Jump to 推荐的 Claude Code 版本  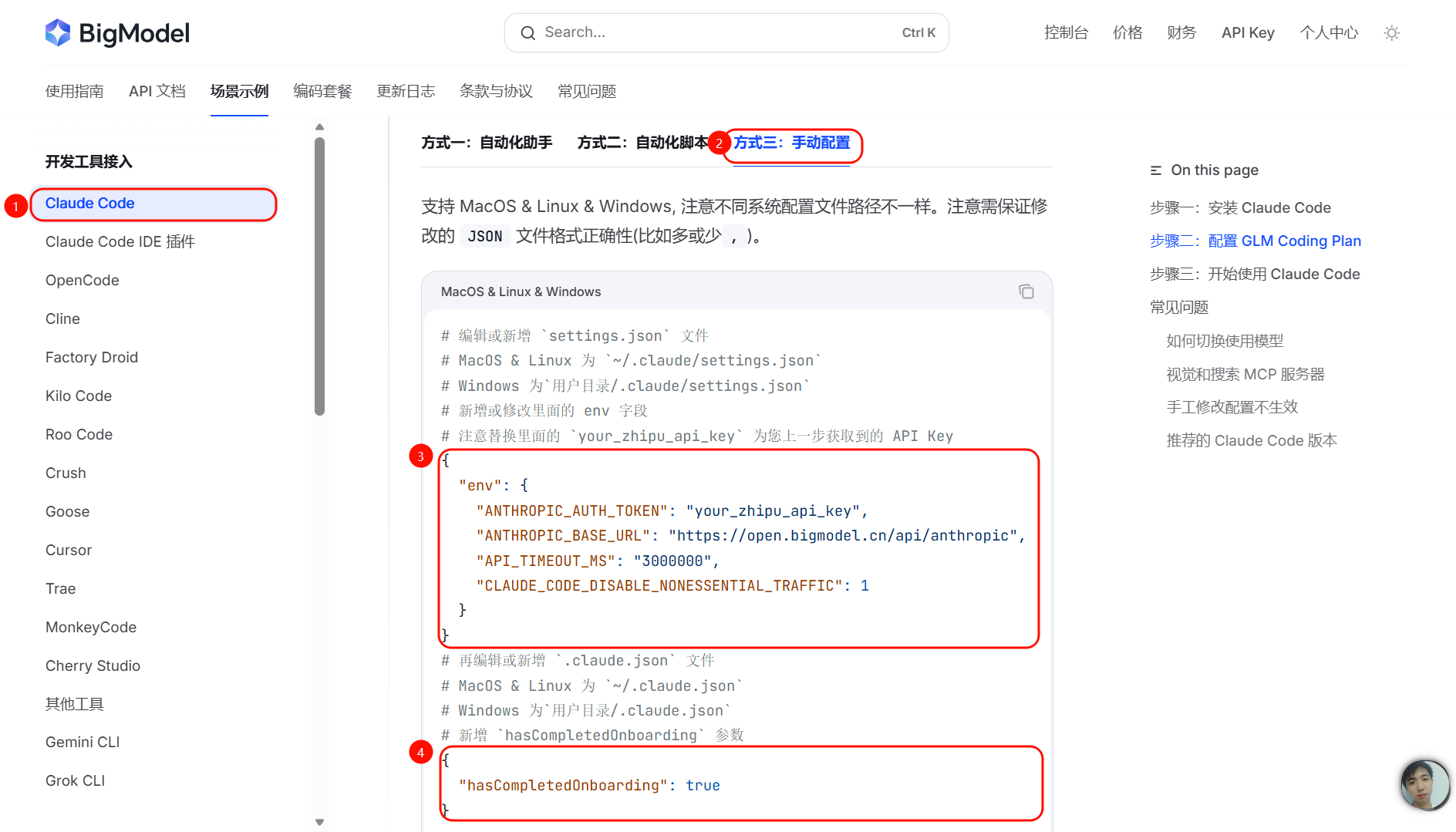[1252, 441]
